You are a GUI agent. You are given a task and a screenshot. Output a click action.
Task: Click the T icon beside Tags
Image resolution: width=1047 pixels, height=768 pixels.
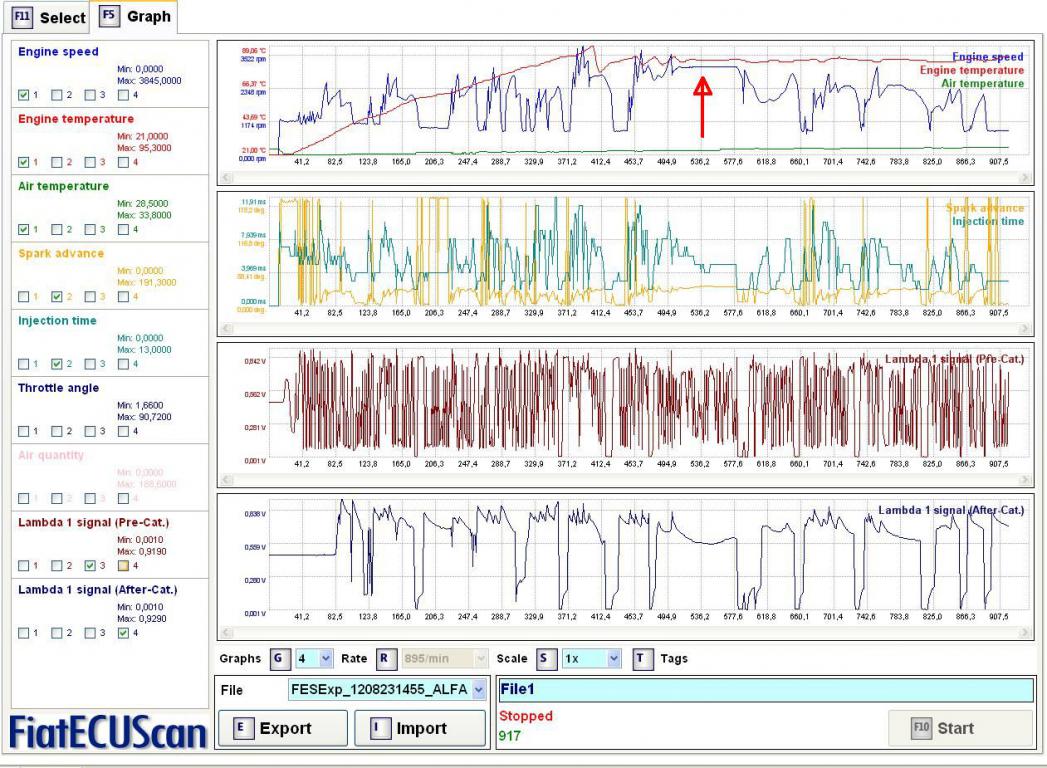click(x=642, y=659)
